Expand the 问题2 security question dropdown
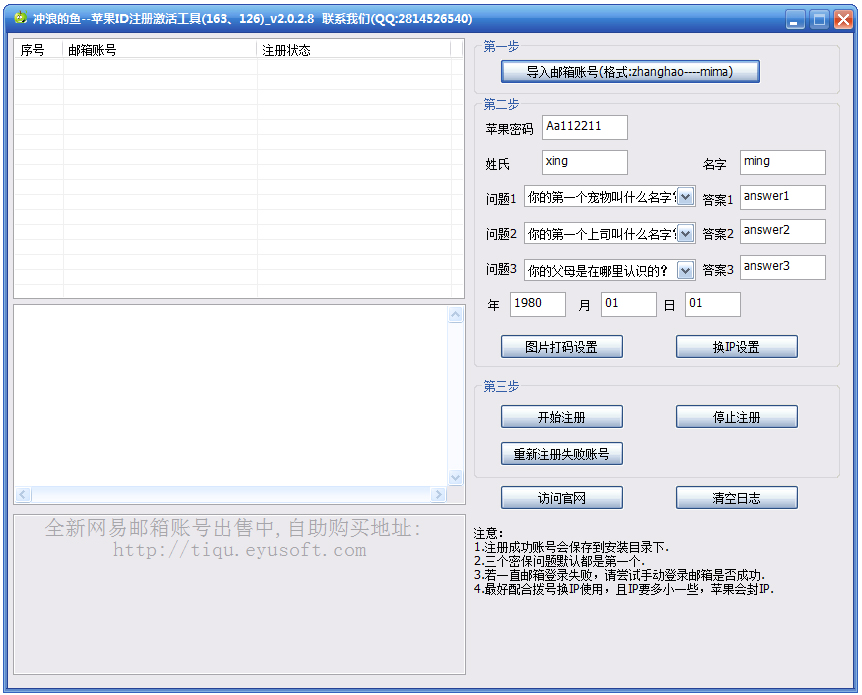The width and height of the screenshot is (862, 695). [685, 234]
